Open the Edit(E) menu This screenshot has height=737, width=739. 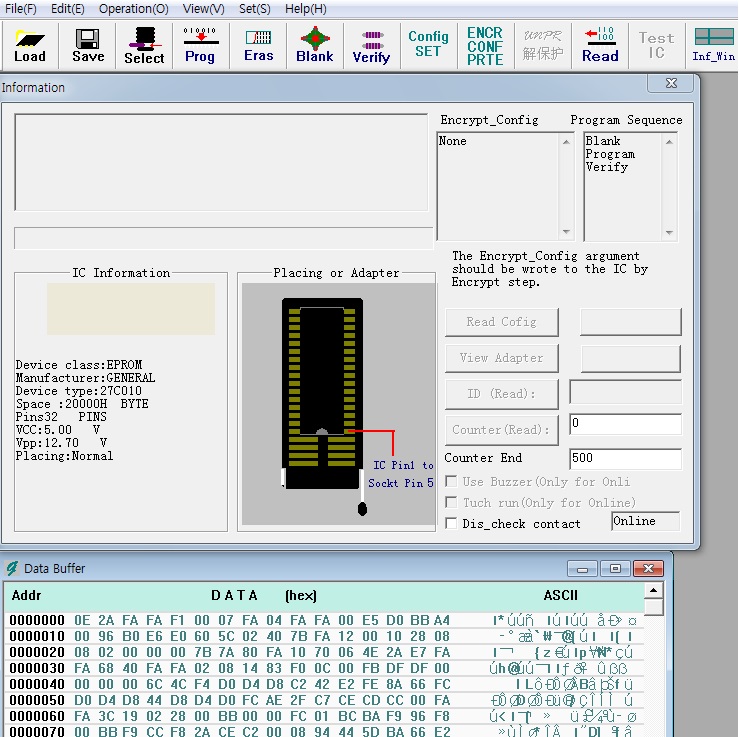[x=67, y=8]
